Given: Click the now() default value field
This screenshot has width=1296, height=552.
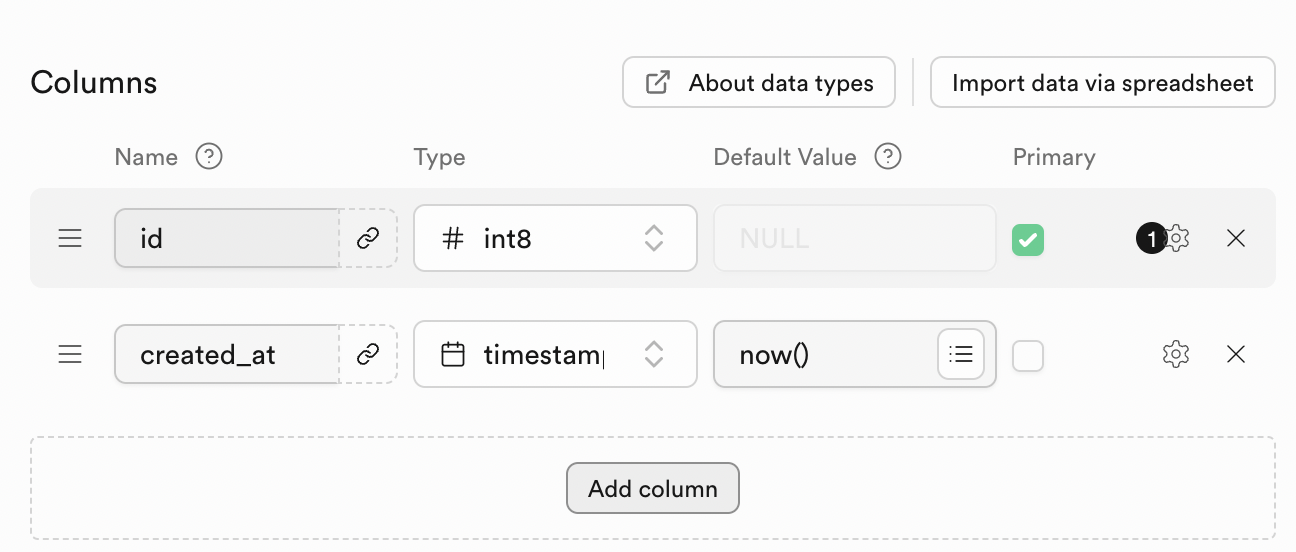Looking at the screenshot, I should [826, 354].
